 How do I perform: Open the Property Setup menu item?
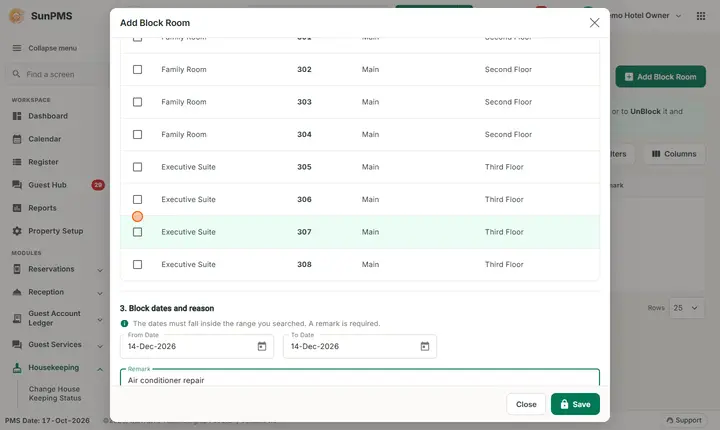pos(56,231)
